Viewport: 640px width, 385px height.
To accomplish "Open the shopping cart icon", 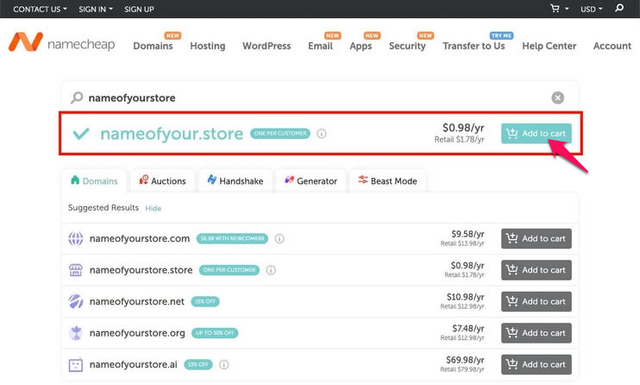I will tap(555, 9).
